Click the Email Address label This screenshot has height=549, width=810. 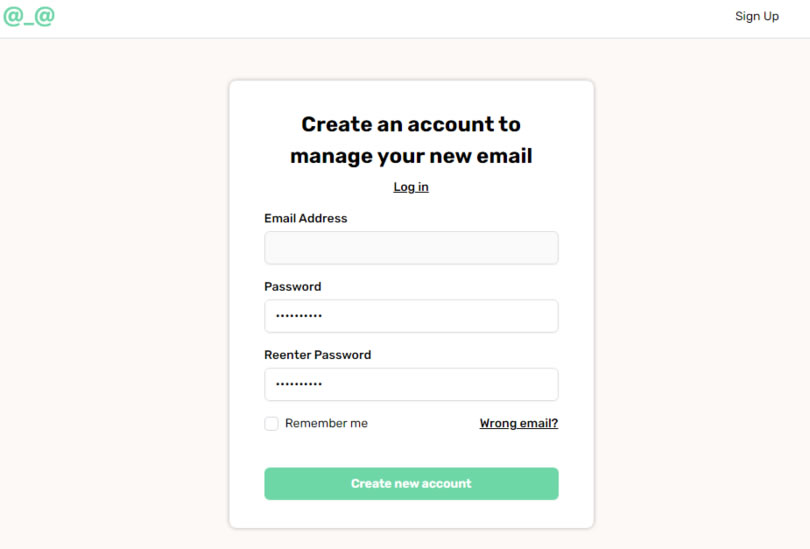click(x=306, y=218)
